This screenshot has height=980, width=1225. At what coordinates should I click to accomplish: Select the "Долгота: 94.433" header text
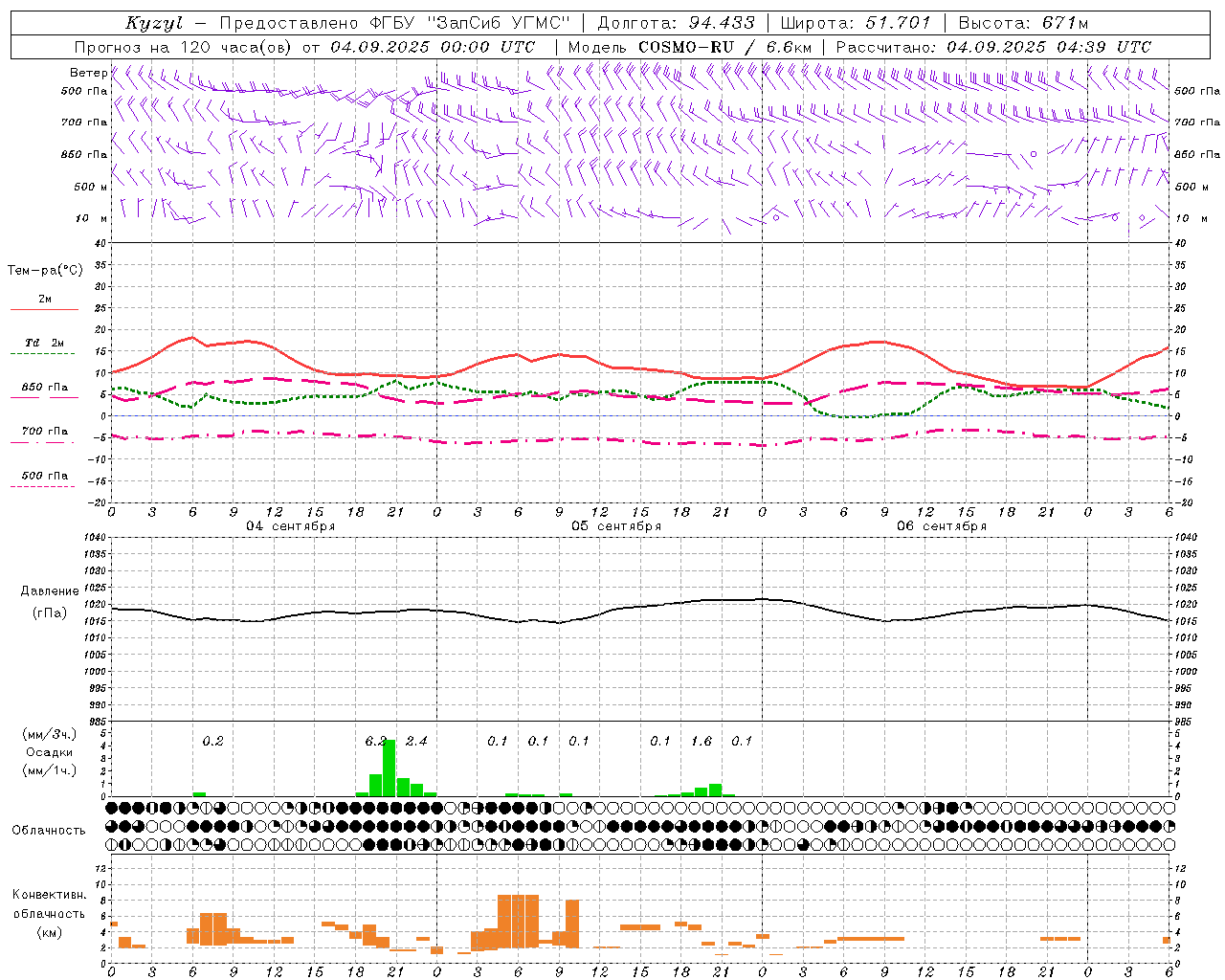tap(676, 23)
